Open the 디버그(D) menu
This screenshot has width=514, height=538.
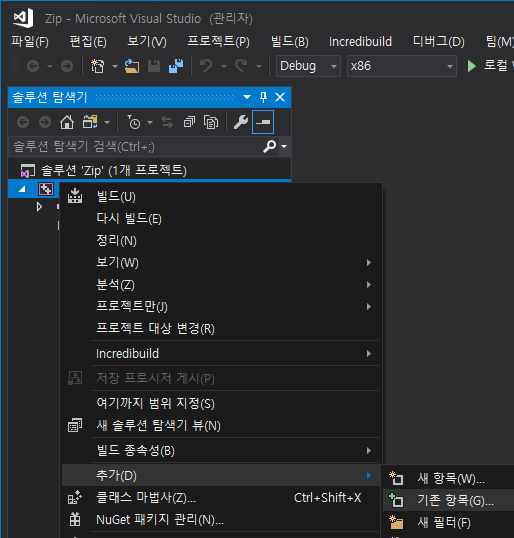(439, 42)
